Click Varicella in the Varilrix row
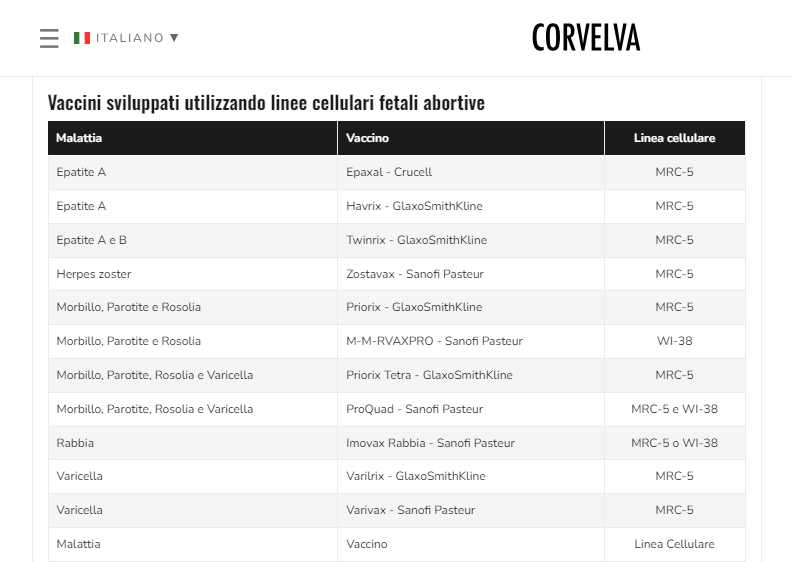Viewport: 792px width, 562px height. pos(192,476)
